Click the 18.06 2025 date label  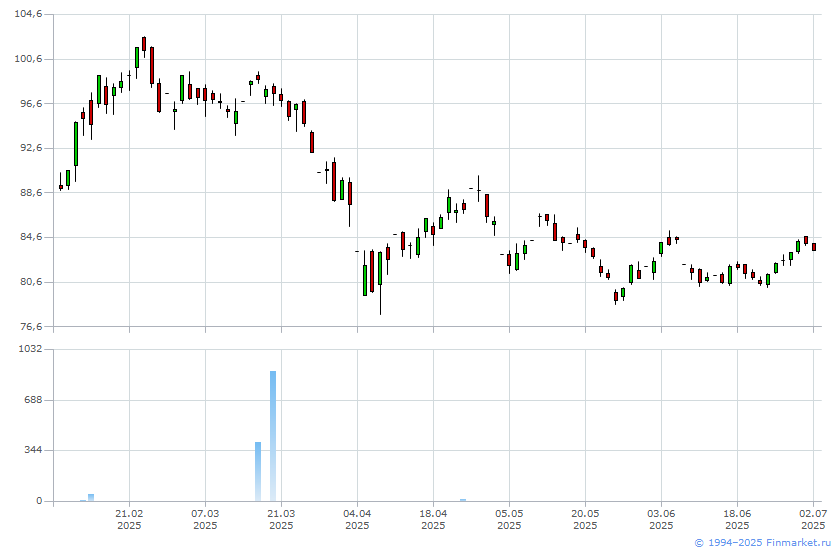tap(737, 519)
